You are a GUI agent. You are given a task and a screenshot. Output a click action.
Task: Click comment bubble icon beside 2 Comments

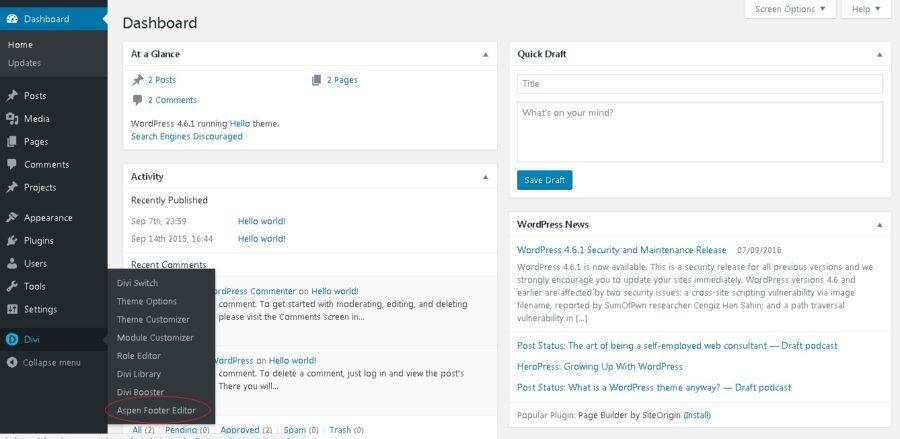137,100
